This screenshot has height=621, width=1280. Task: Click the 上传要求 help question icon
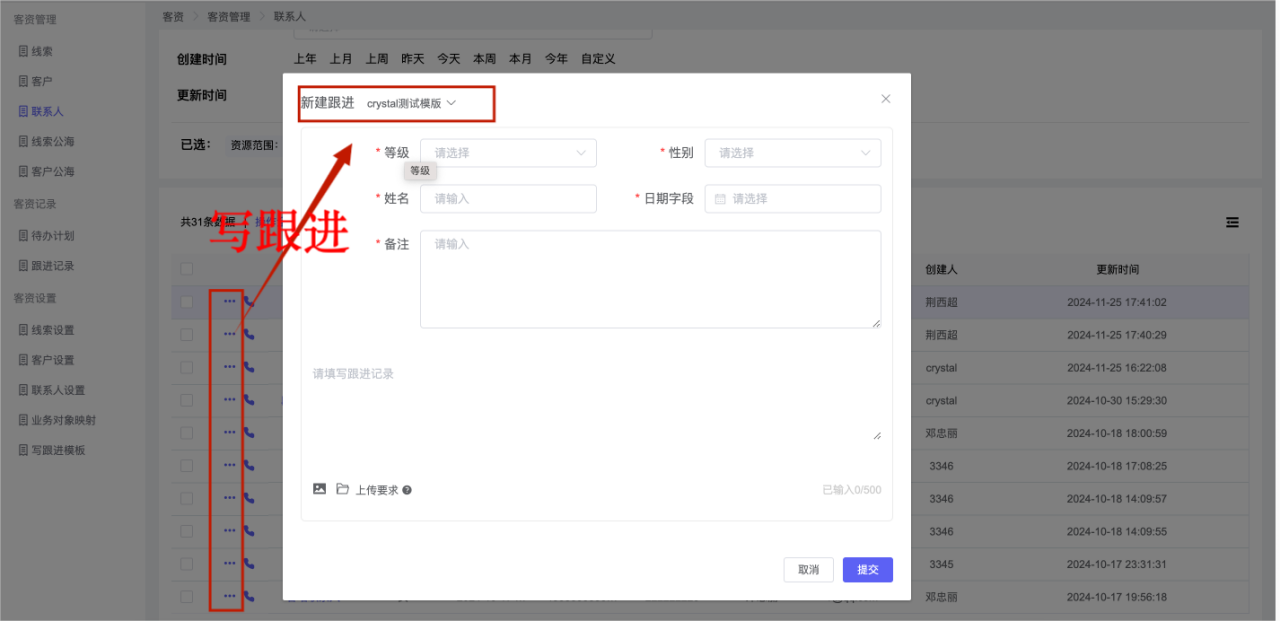tap(407, 490)
